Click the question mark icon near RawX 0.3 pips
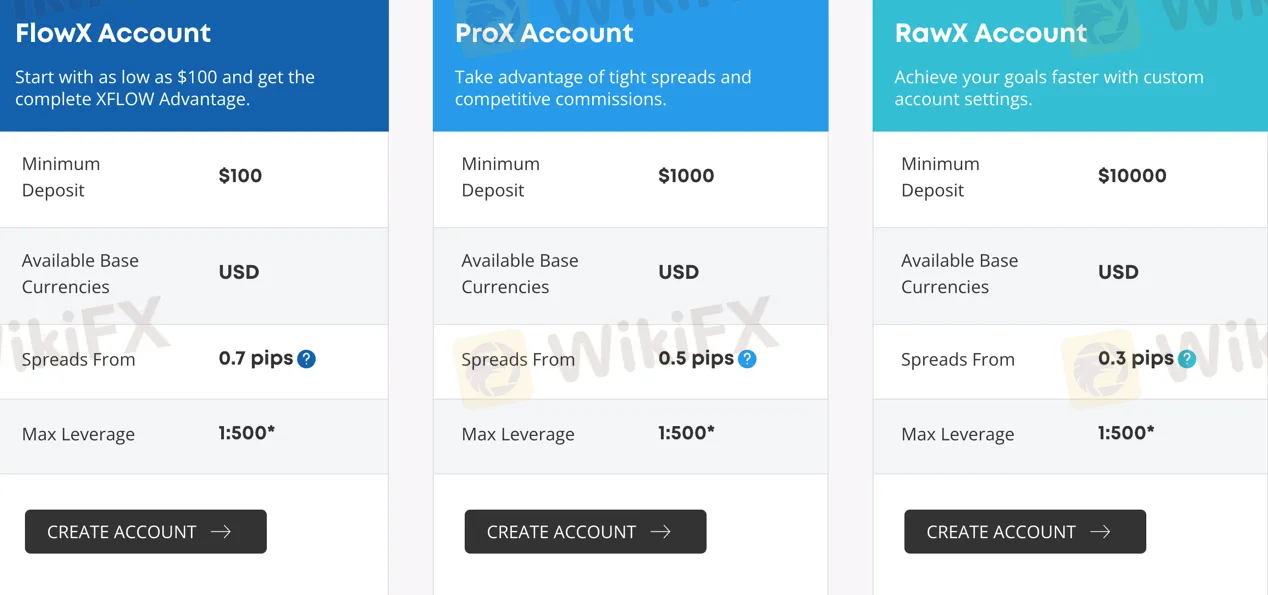 coord(1185,357)
